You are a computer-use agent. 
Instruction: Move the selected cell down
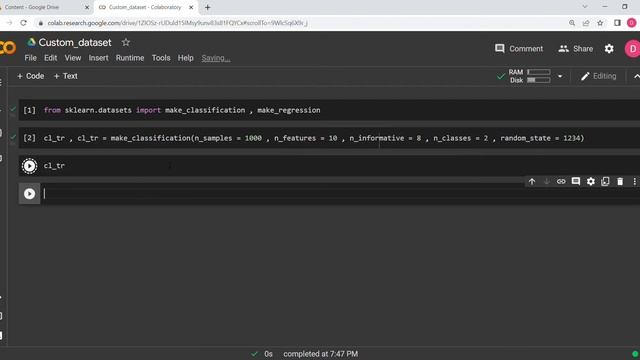point(547,181)
